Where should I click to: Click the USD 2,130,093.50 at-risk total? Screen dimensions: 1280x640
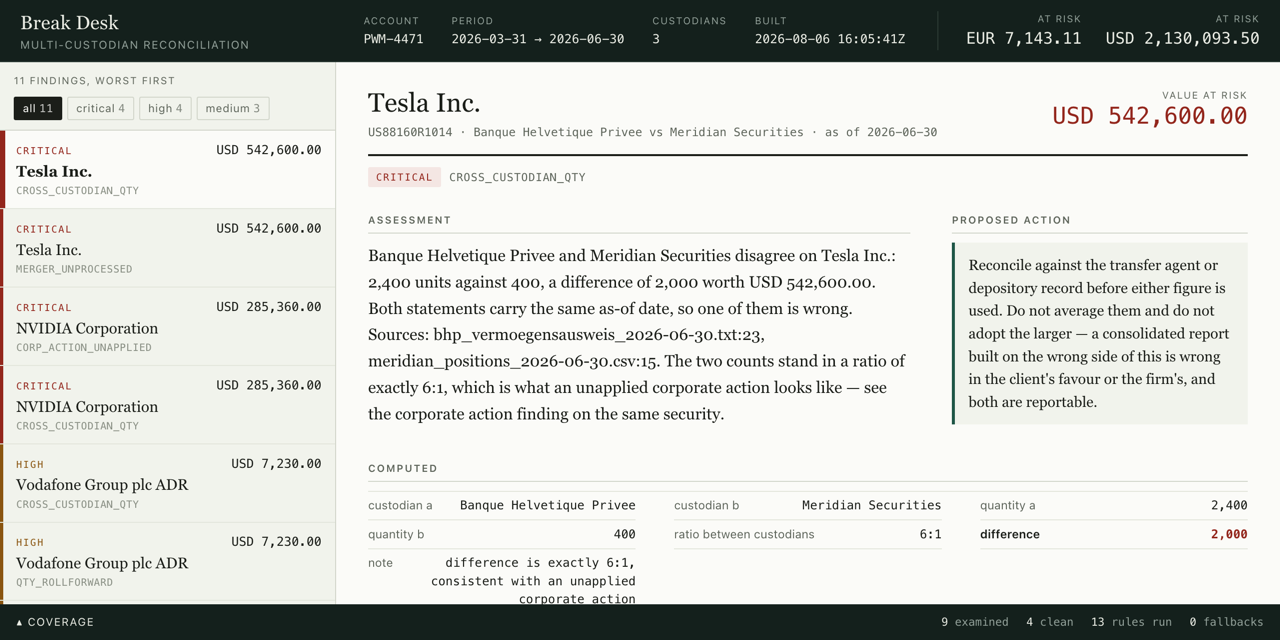(1182, 38)
